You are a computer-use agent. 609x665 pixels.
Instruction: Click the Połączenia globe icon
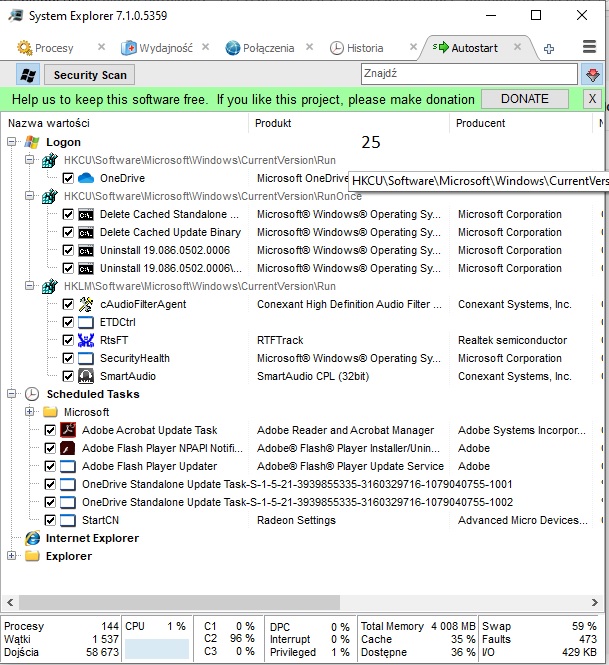[x=233, y=48]
